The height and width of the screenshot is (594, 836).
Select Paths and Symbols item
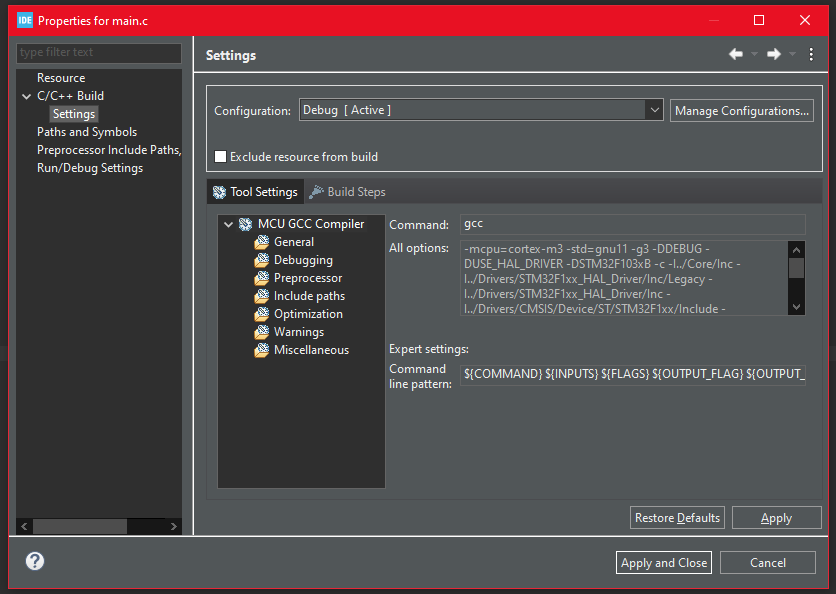pyautogui.click(x=87, y=132)
